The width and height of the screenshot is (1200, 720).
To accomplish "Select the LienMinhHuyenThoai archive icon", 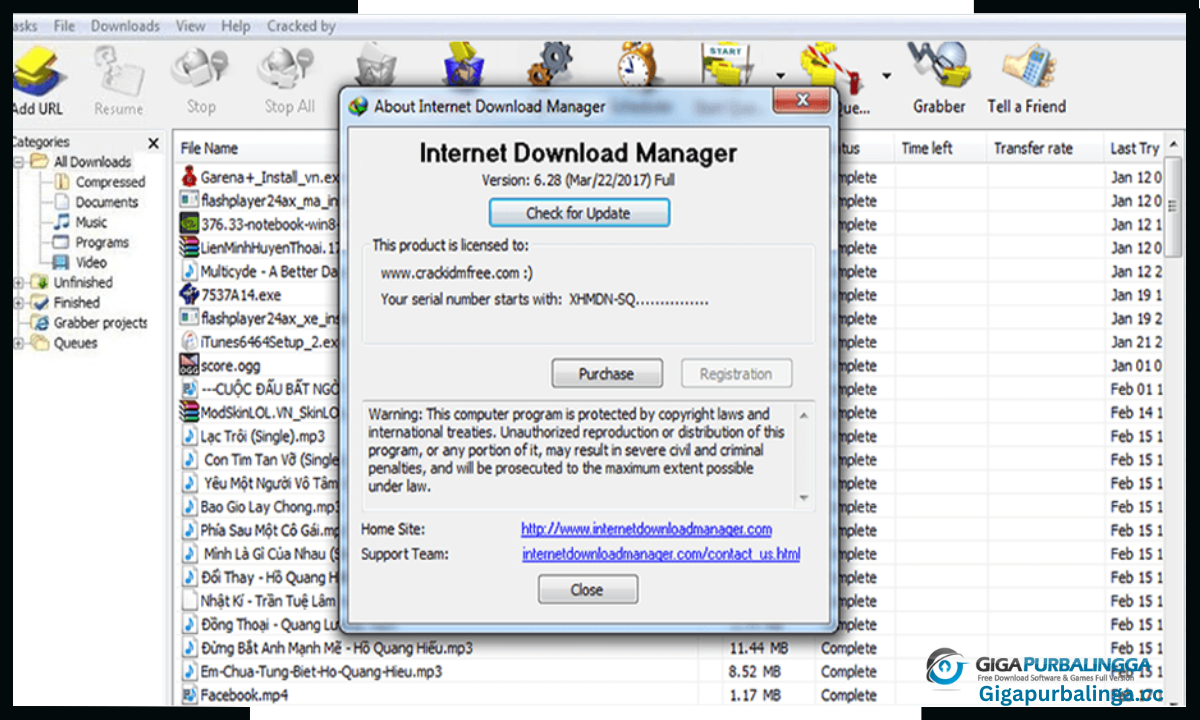I will point(189,247).
